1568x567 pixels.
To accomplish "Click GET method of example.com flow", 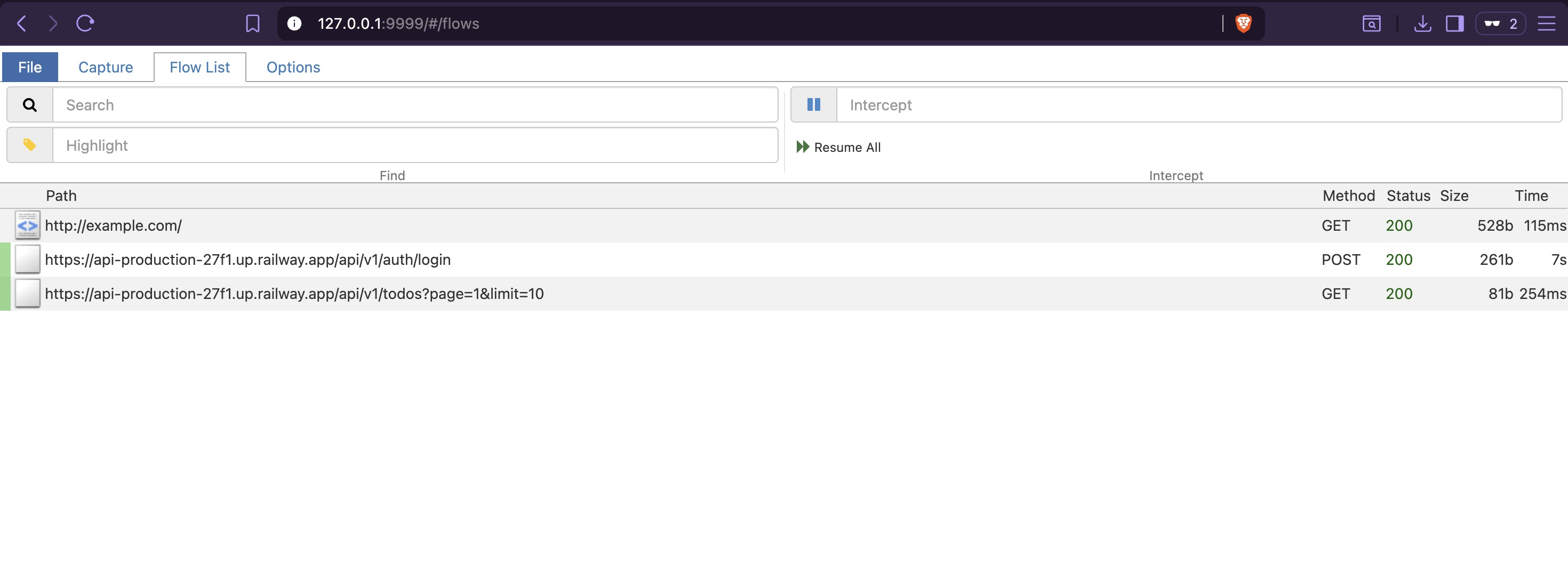I will (1335, 225).
